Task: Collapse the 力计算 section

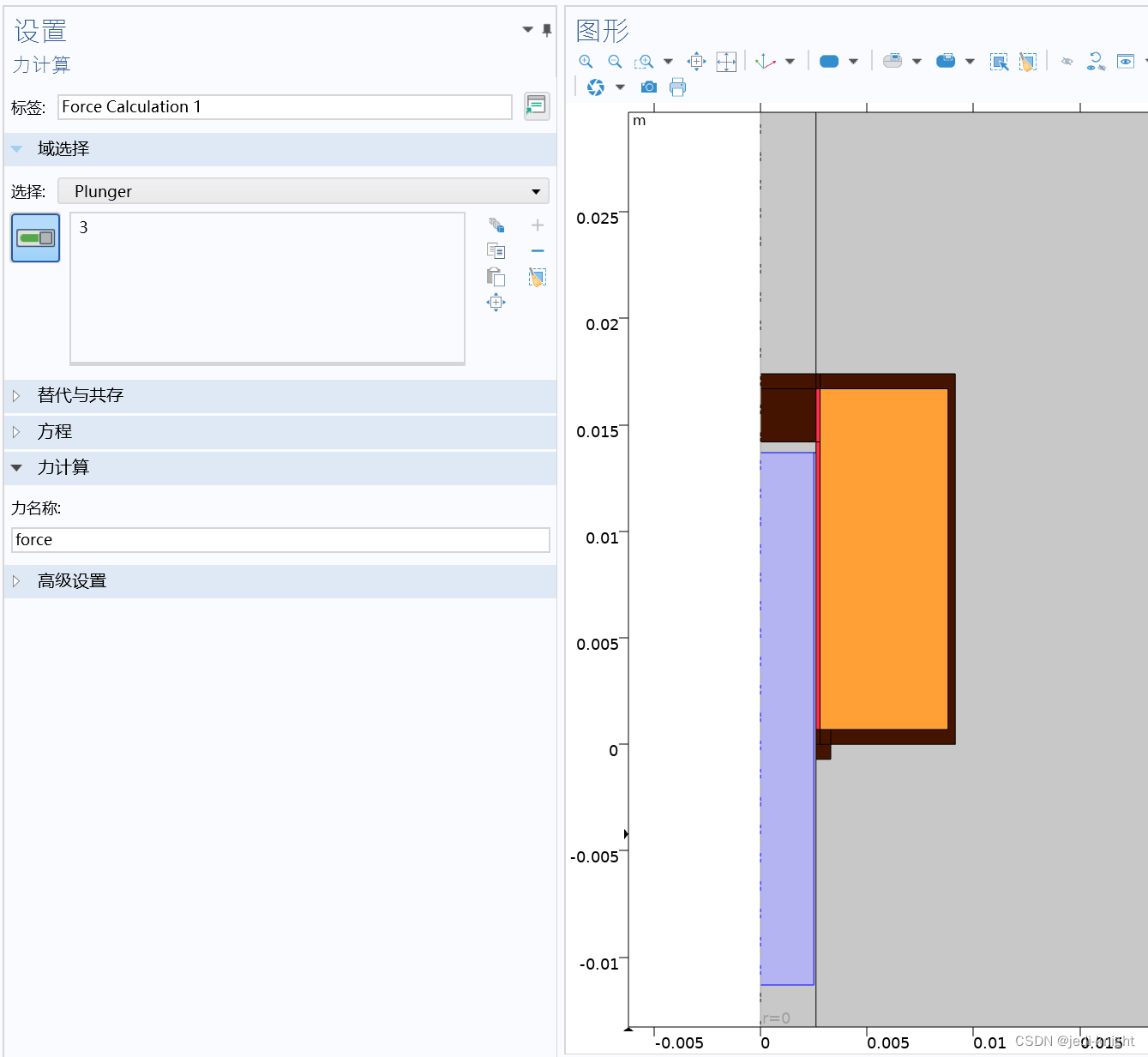Action: [280, 468]
